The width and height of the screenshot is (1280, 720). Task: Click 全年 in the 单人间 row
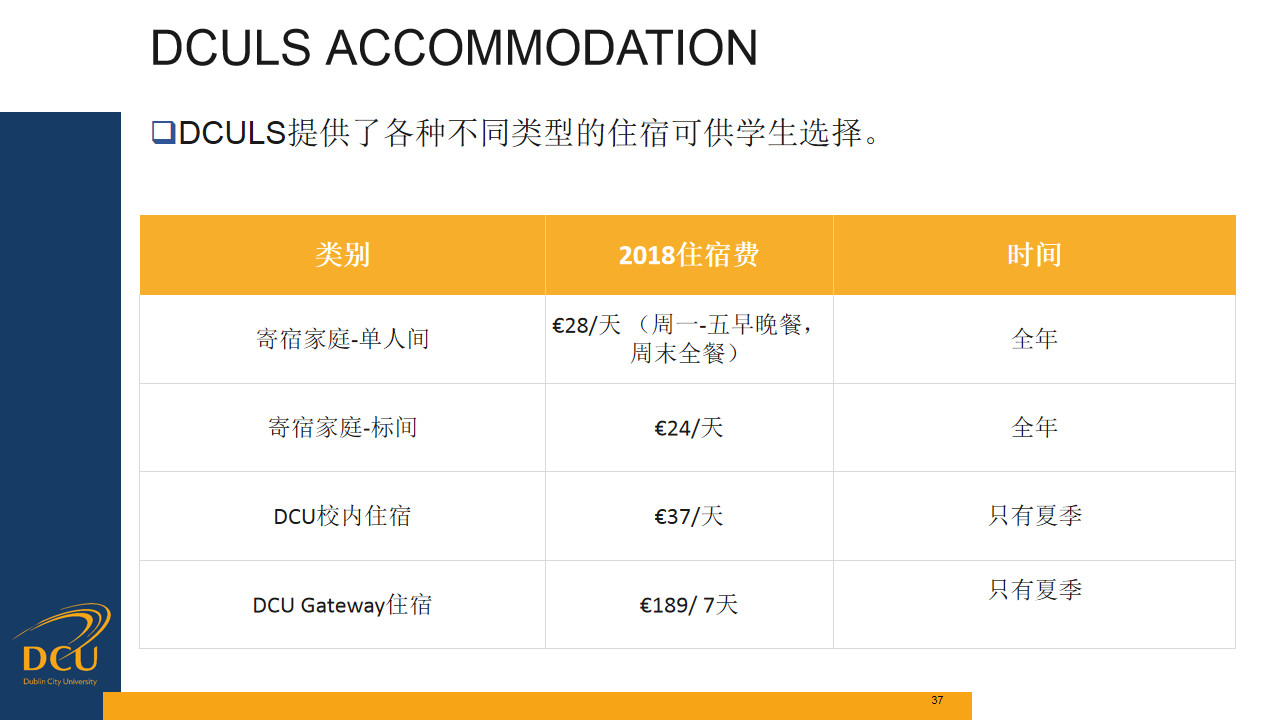tap(1034, 339)
